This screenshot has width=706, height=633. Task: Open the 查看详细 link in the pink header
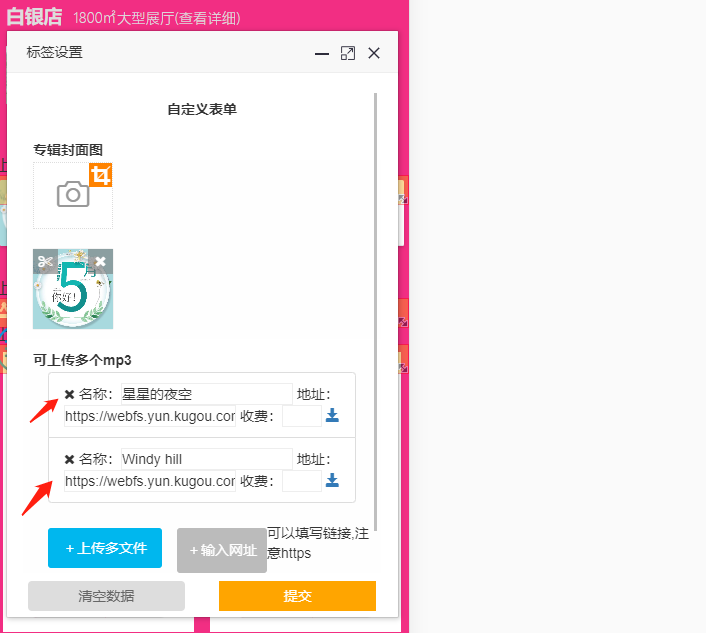point(208,18)
